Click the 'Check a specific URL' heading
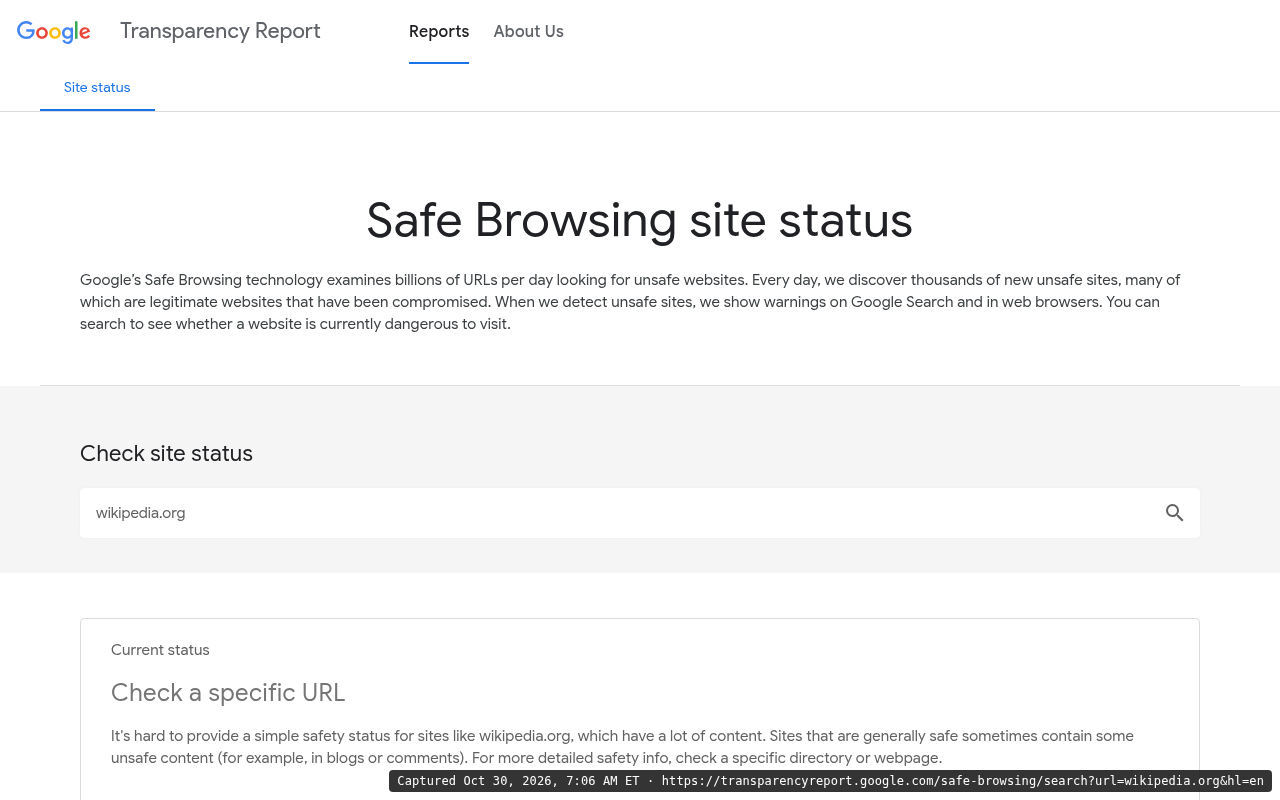The image size is (1280, 800). click(228, 692)
